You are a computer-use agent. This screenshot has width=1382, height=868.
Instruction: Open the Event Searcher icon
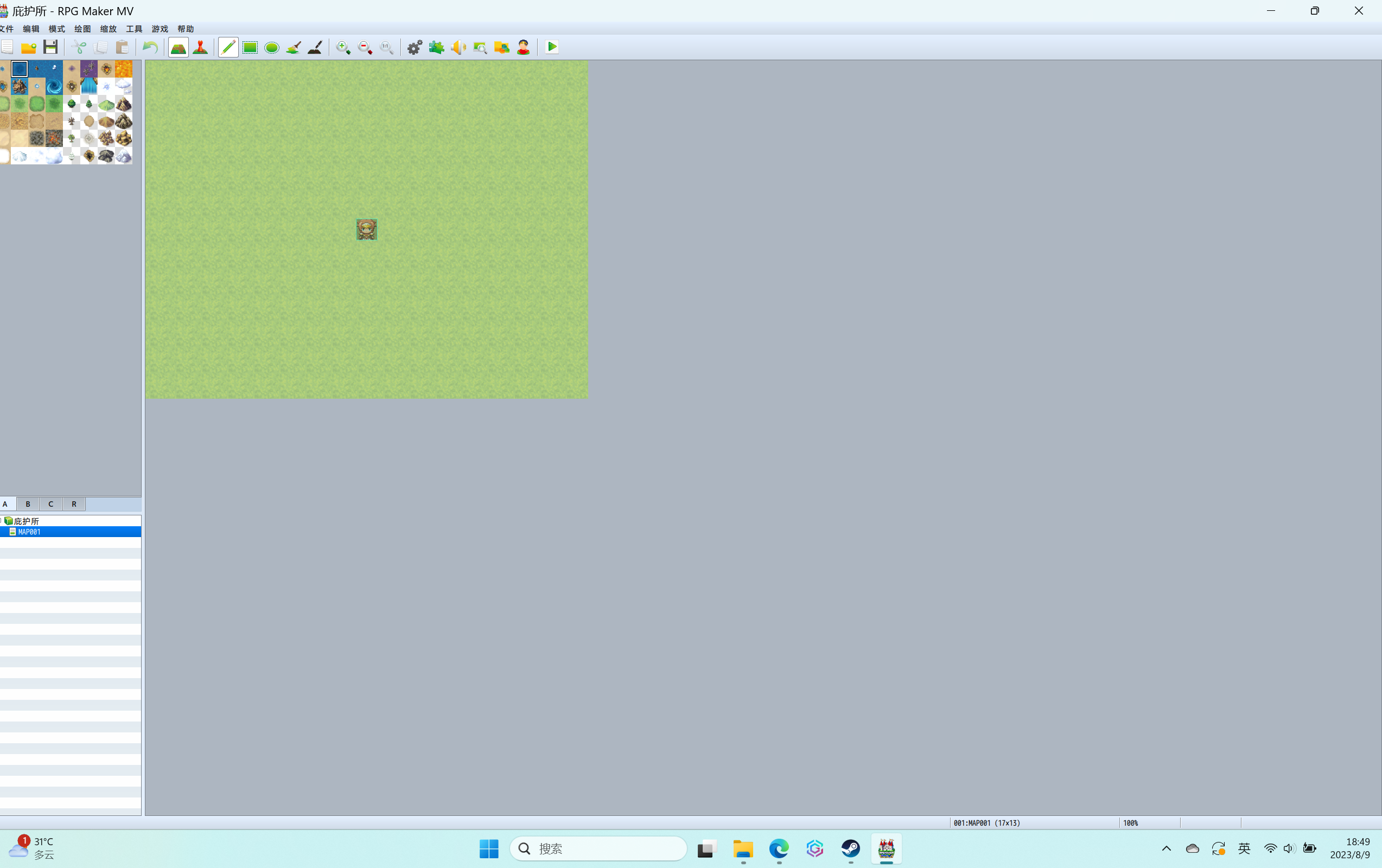click(480, 48)
